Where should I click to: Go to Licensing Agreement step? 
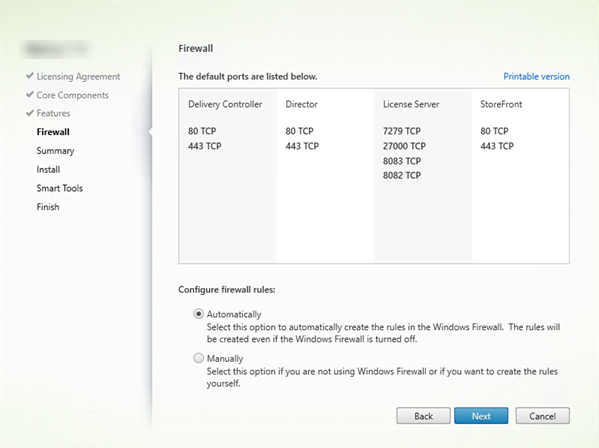[78, 76]
